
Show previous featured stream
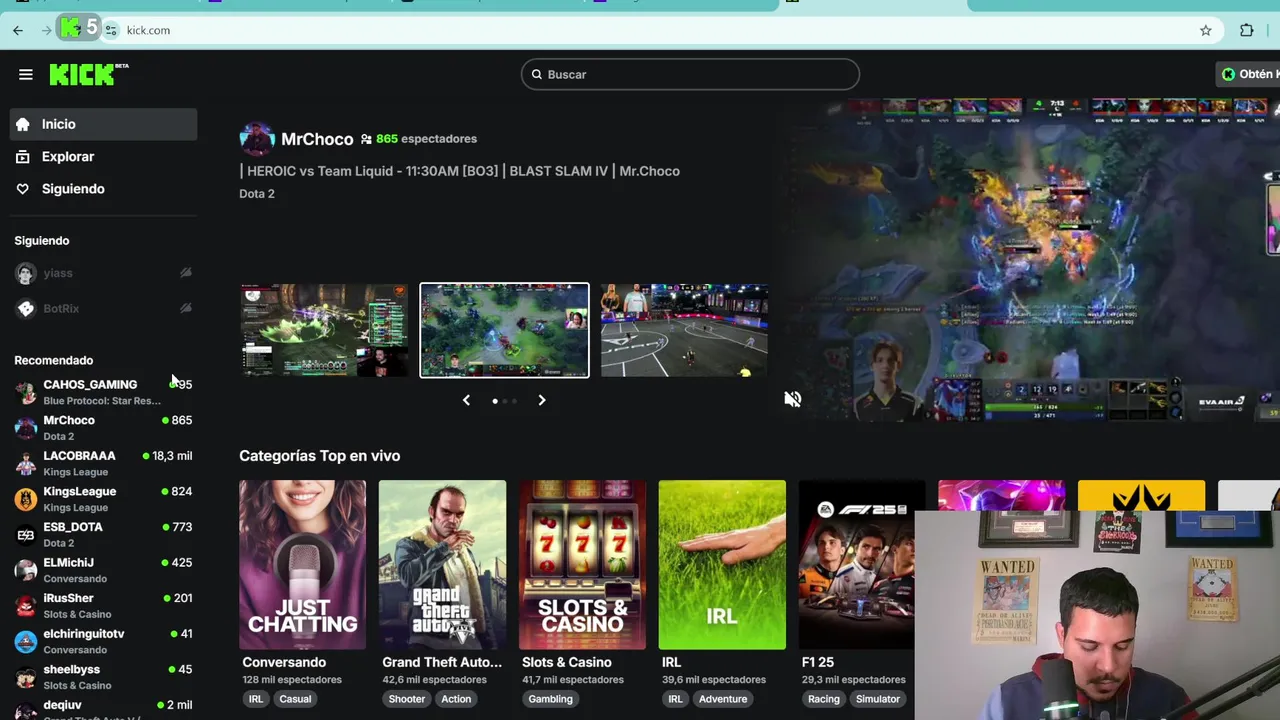pyautogui.click(x=466, y=400)
